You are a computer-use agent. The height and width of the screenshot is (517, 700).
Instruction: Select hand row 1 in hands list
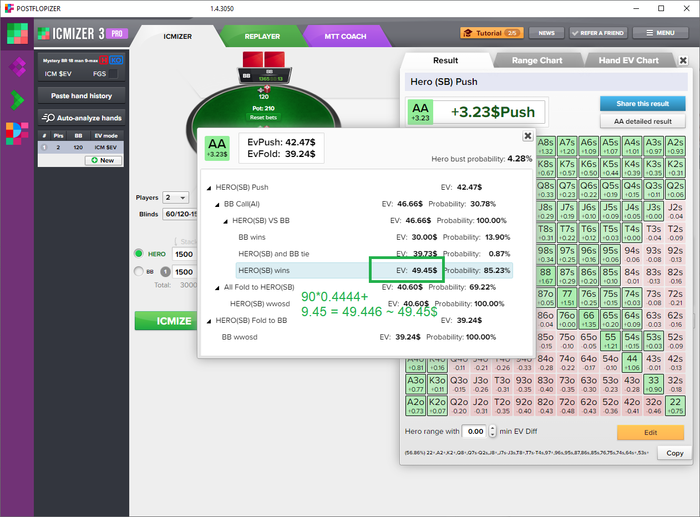(x=81, y=147)
